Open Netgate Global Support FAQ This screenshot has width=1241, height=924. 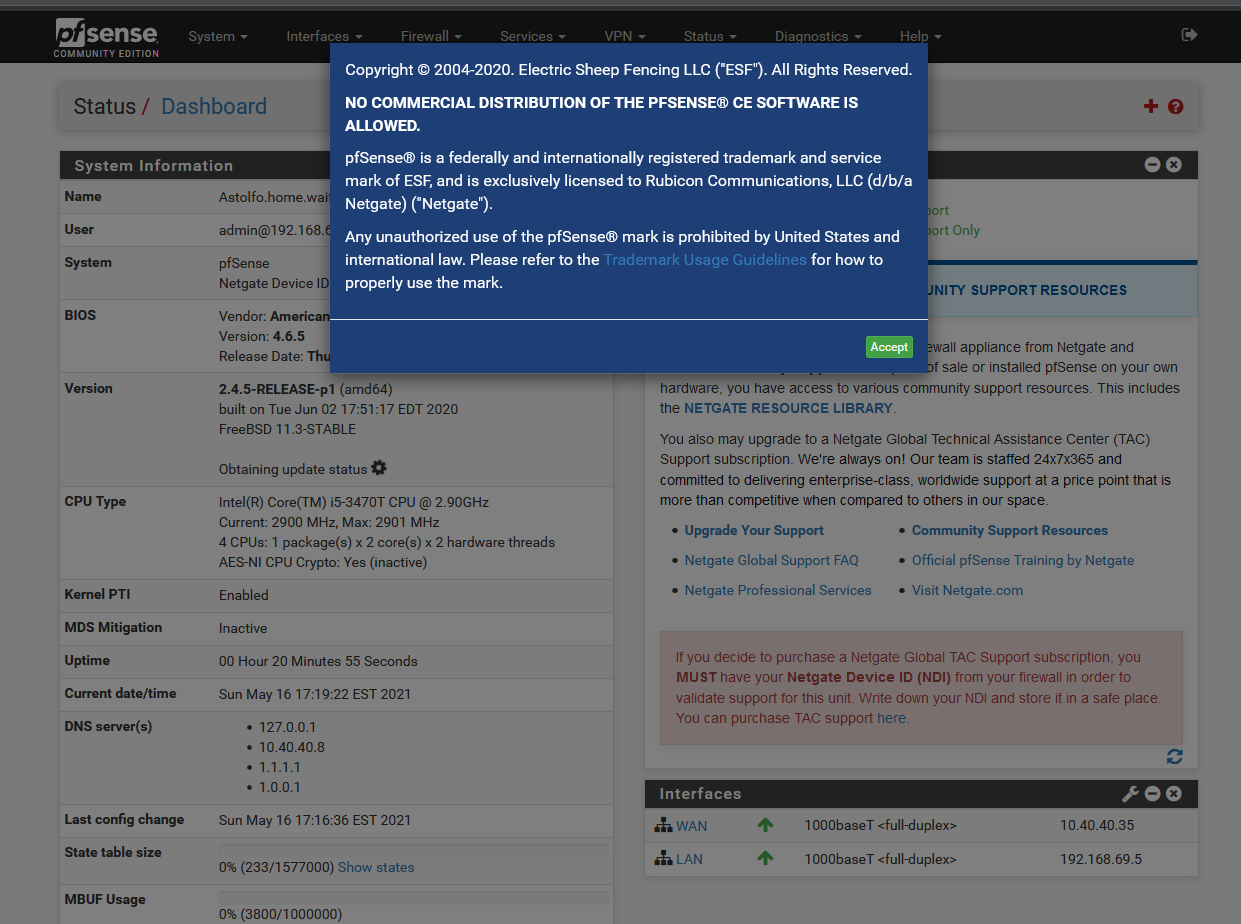coord(771,560)
